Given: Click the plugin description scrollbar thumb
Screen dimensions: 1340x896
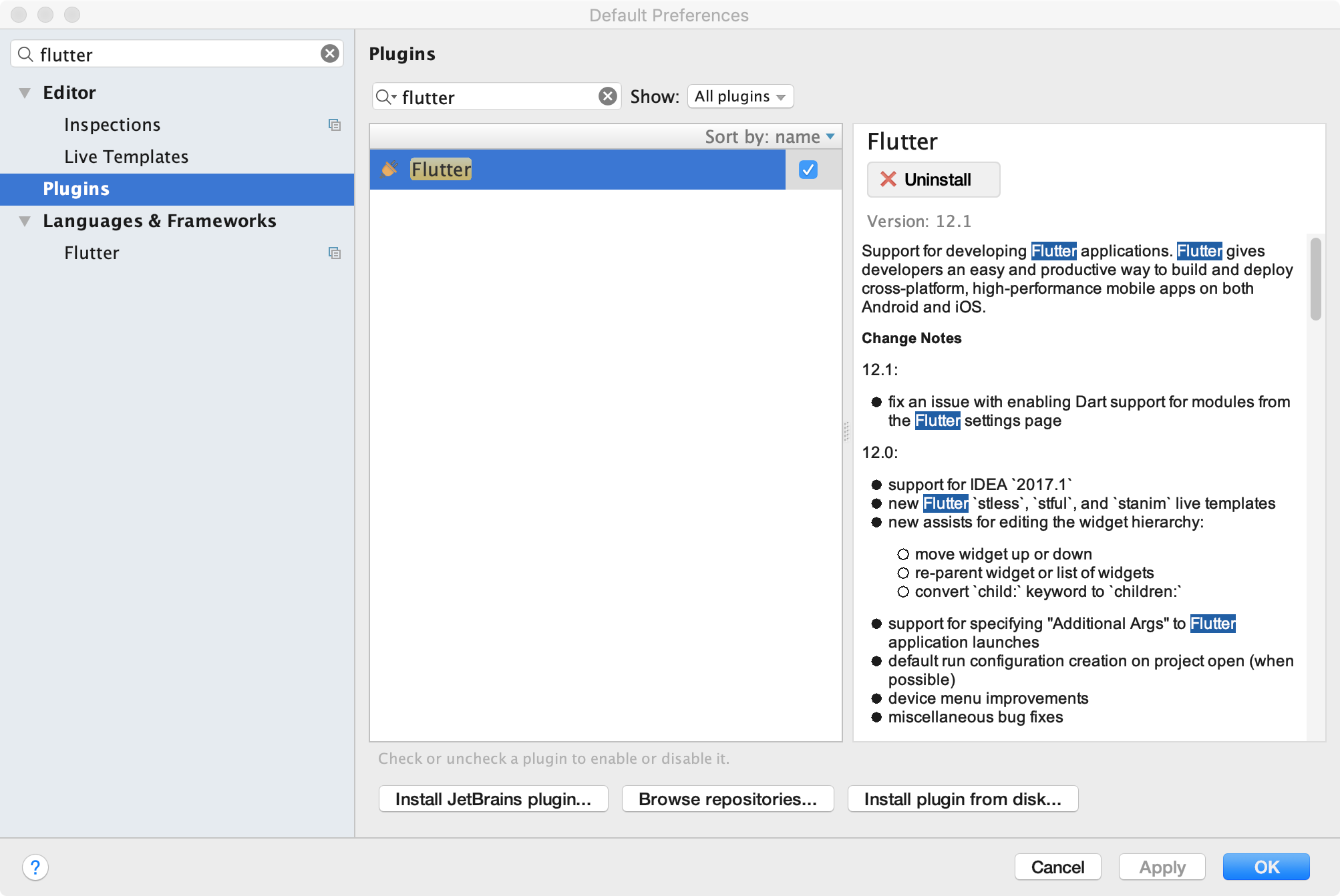Looking at the screenshot, I should click(x=1315, y=278).
